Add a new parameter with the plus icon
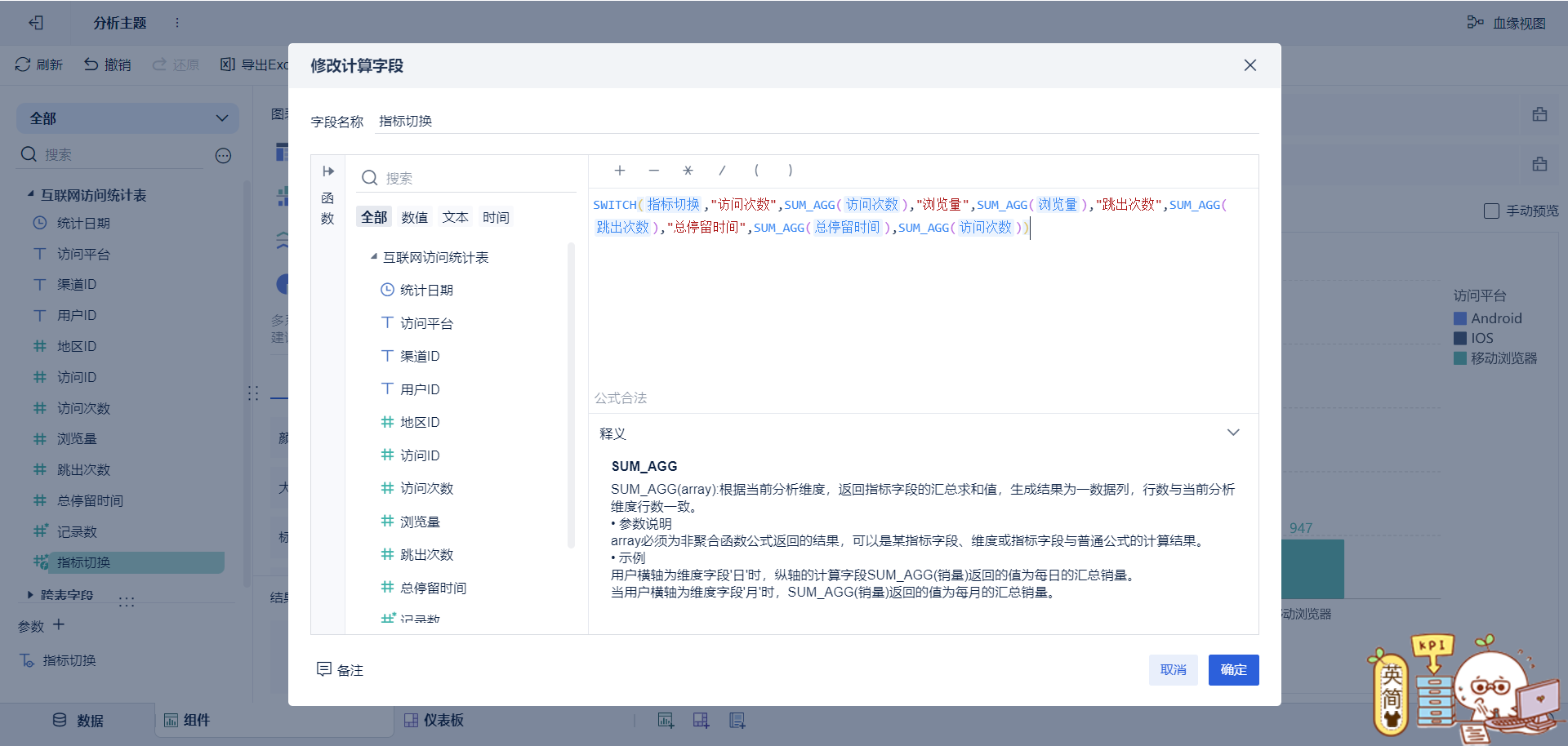Viewport: 1568px width, 746px height. [59, 625]
